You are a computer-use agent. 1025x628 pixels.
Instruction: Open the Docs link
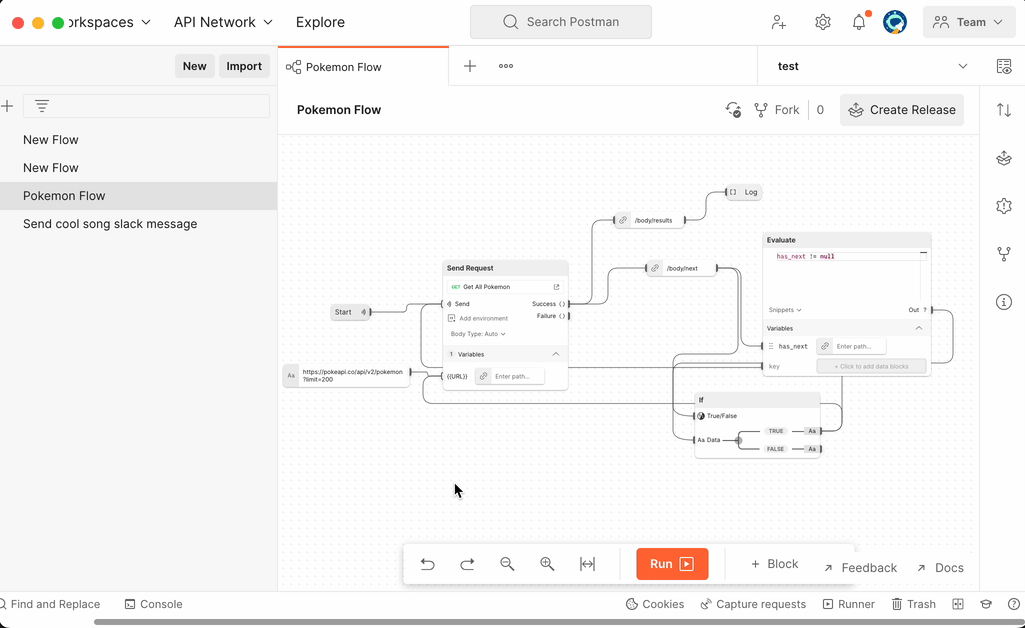[x=940, y=568]
